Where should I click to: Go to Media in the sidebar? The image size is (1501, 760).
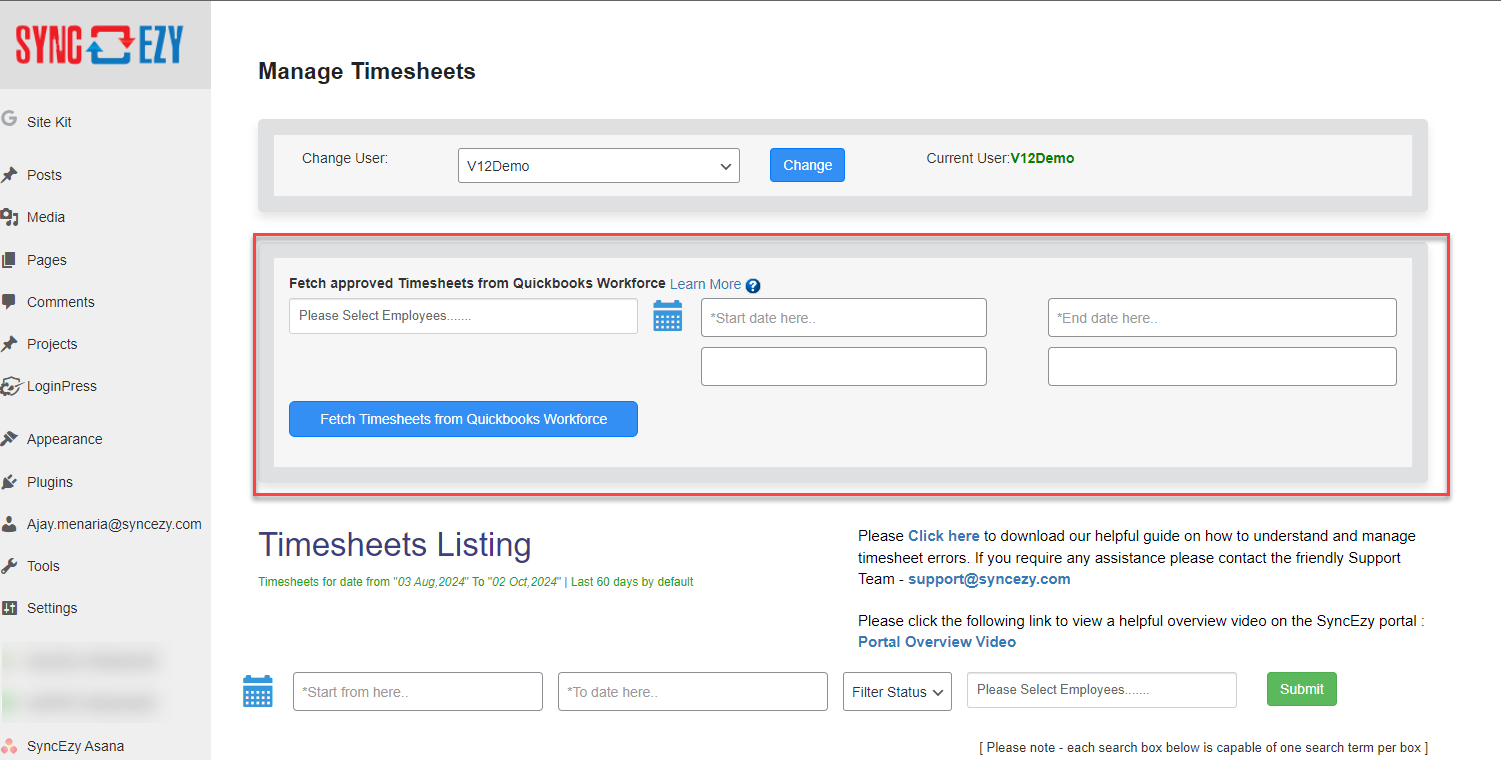46,217
